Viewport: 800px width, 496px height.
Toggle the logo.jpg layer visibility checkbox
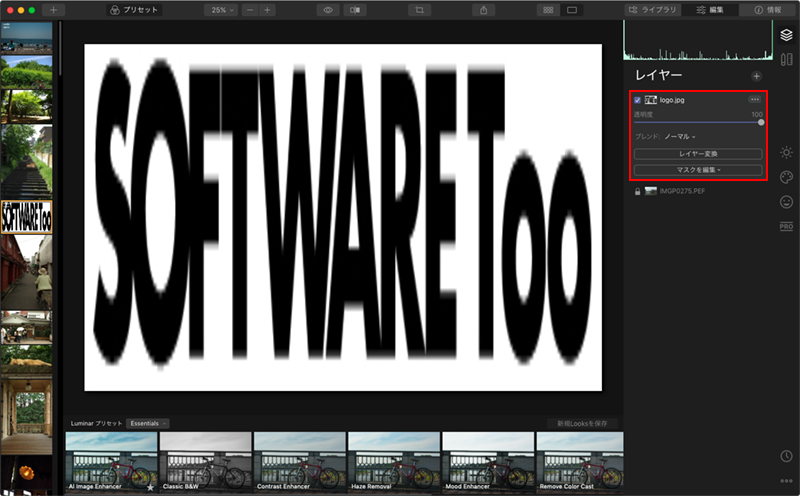[x=637, y=100]
